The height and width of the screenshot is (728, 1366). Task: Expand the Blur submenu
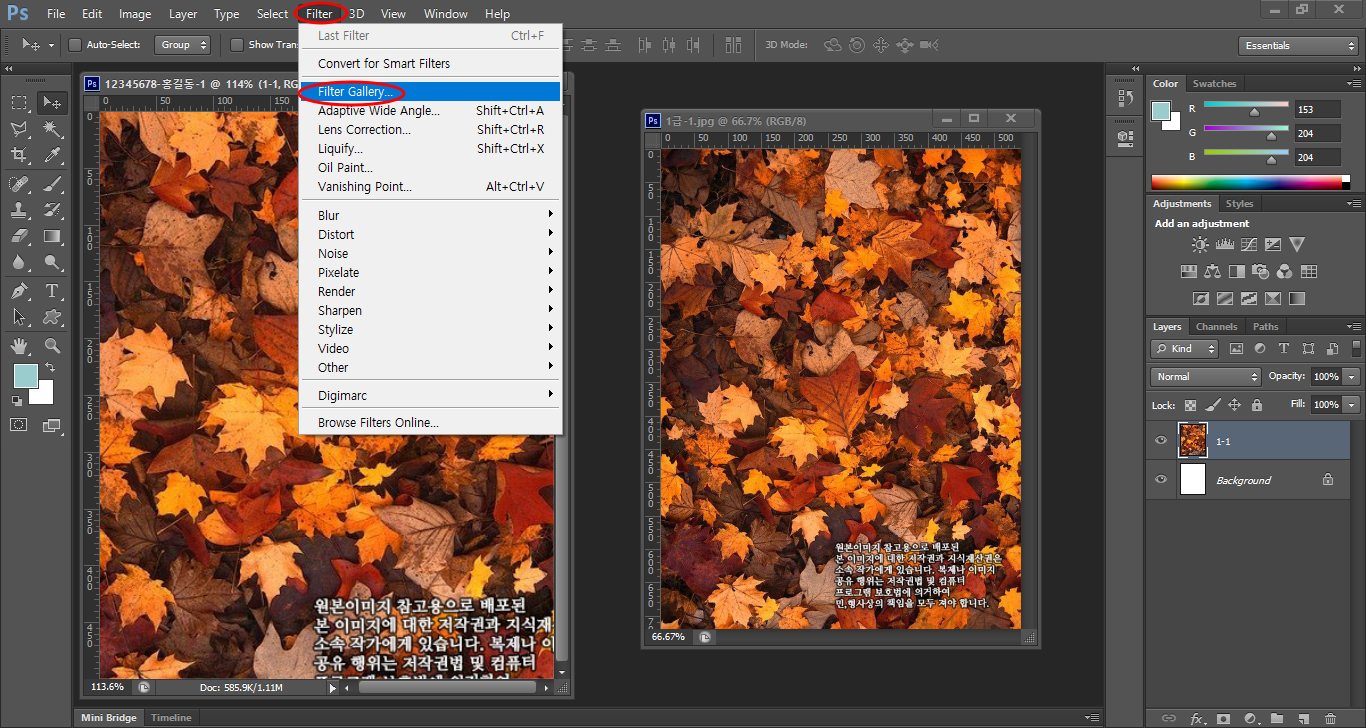(431, 216)
